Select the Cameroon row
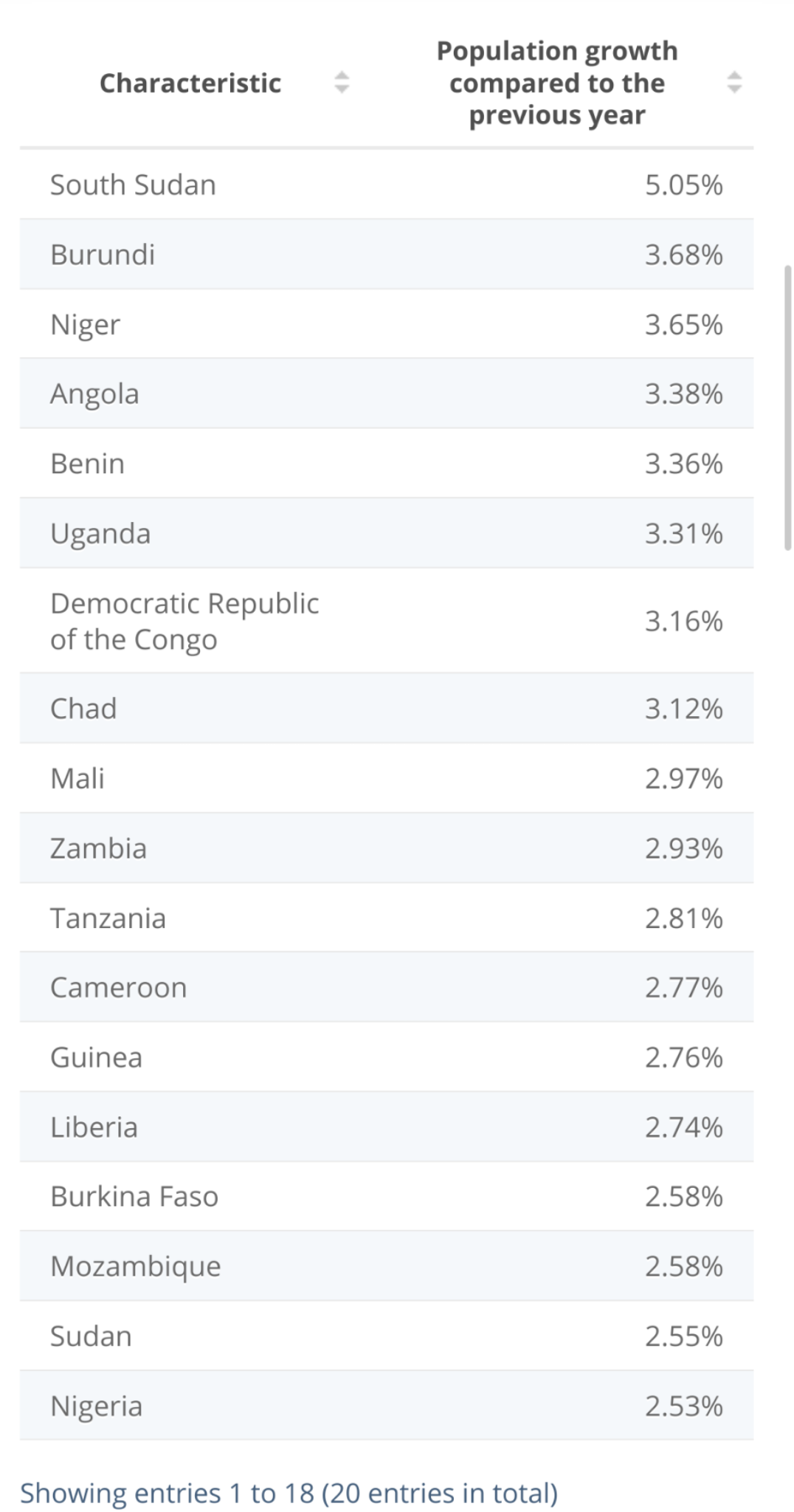 pos(387,987)
